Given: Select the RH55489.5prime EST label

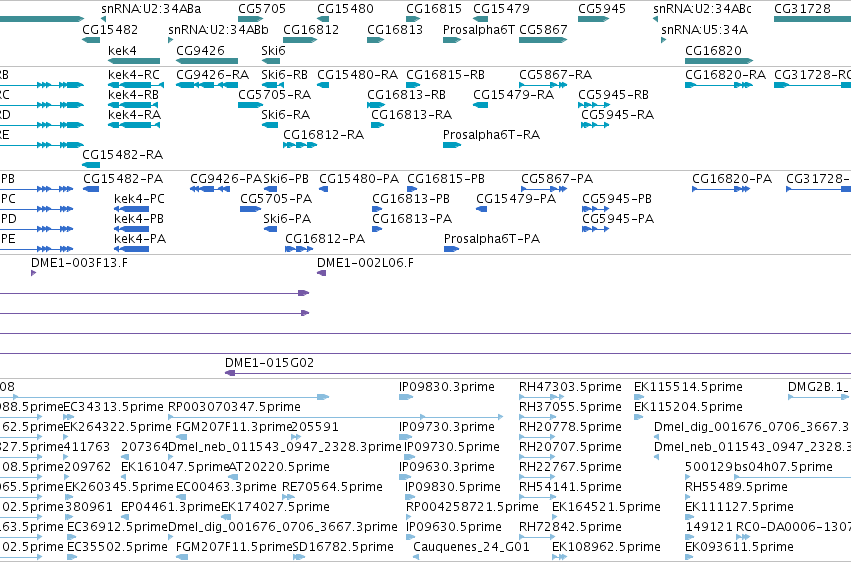Looking at the screenshot, I should tap(736, 487).
